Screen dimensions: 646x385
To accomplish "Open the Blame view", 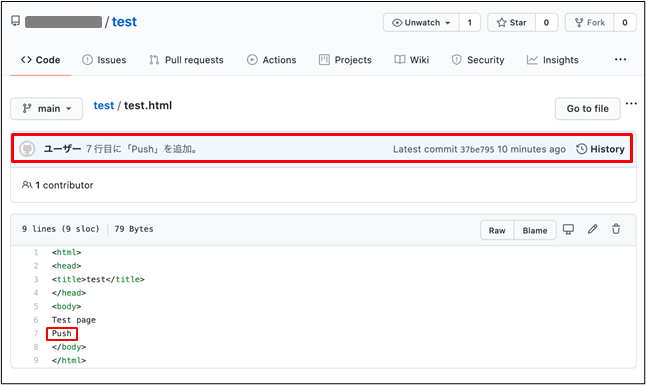I will [x=535, y=230].
